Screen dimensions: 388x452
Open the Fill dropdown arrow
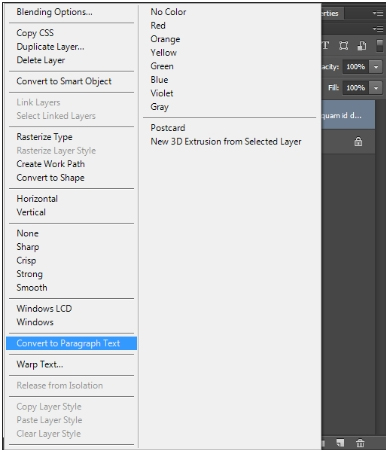376,88
